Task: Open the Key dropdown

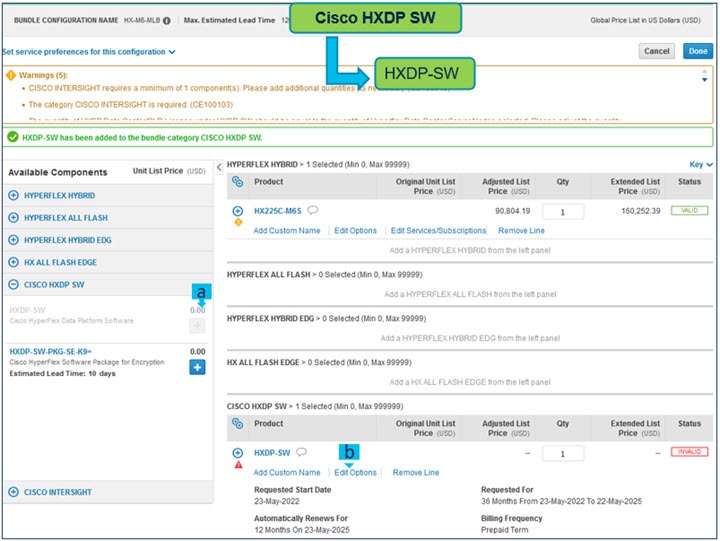Action: (x=701, y=164)
